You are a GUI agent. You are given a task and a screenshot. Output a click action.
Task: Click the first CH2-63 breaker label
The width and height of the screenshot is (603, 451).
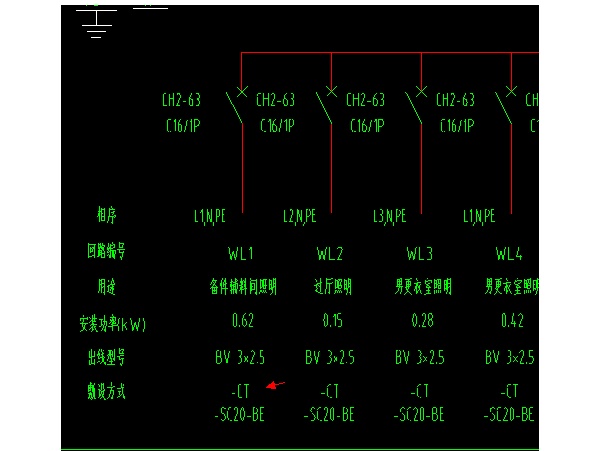pos(181,101)
